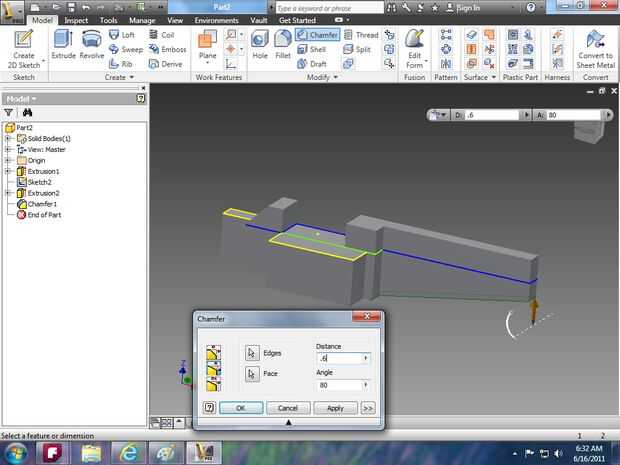The height and width of the screenshot is (465, 620).
Task: Choose the Split tool
Action: tap(357, 49)
